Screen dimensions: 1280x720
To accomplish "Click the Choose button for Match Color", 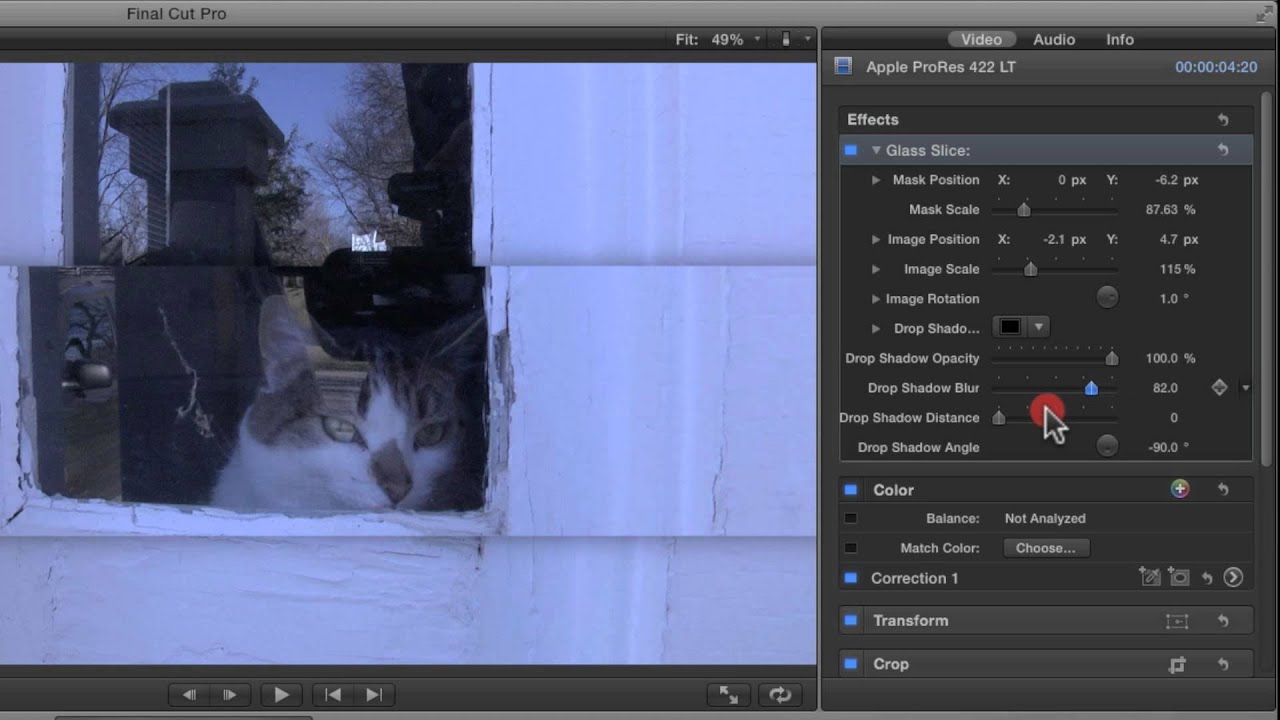I will point(1046,548).
